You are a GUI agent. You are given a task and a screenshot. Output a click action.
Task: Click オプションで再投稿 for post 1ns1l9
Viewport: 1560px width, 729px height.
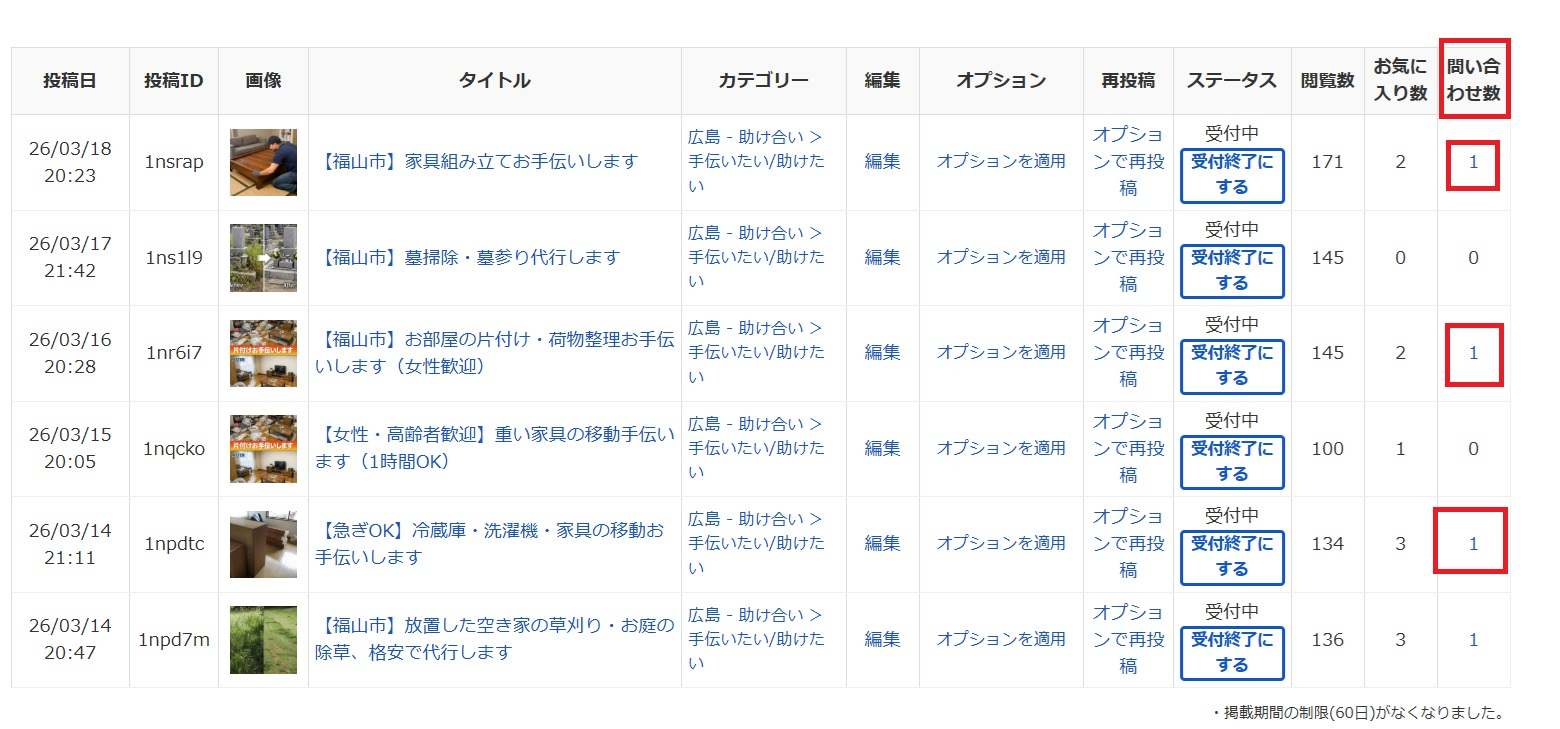tap(1128, 257)
